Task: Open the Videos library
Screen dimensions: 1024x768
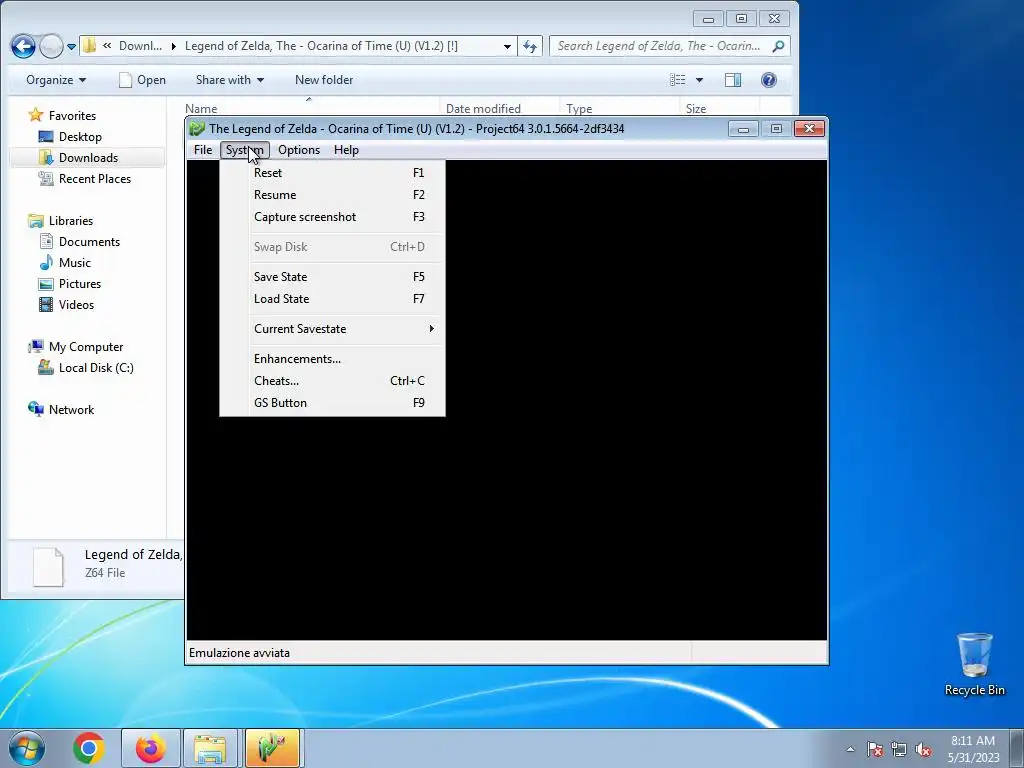Action: [x=76, y=304]
